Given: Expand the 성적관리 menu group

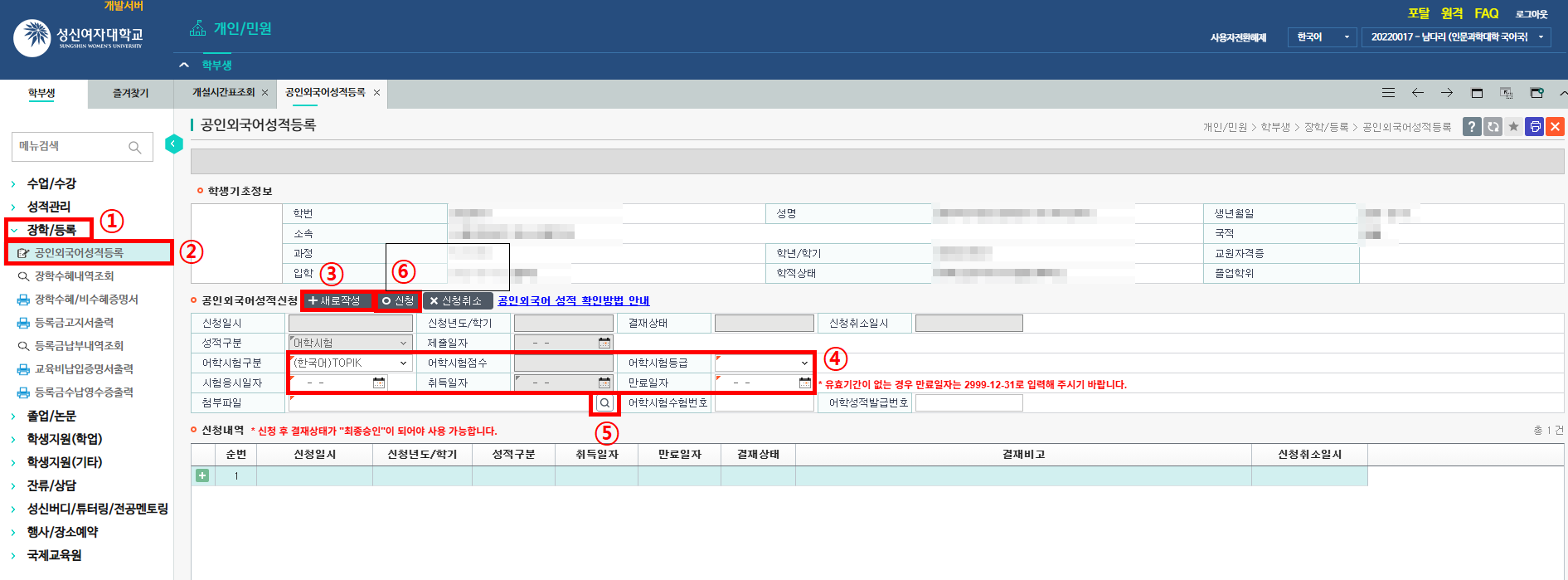Looking at the screenshot, I should 48,207.
